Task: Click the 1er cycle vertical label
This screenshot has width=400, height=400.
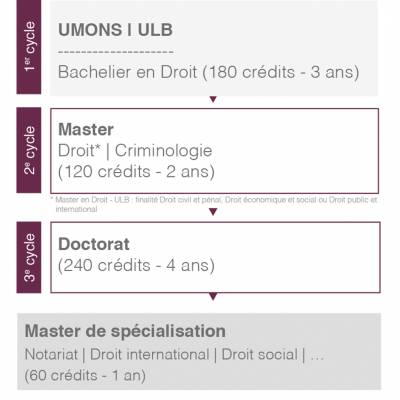Action: pyautogui.click(x=29, y=47)
